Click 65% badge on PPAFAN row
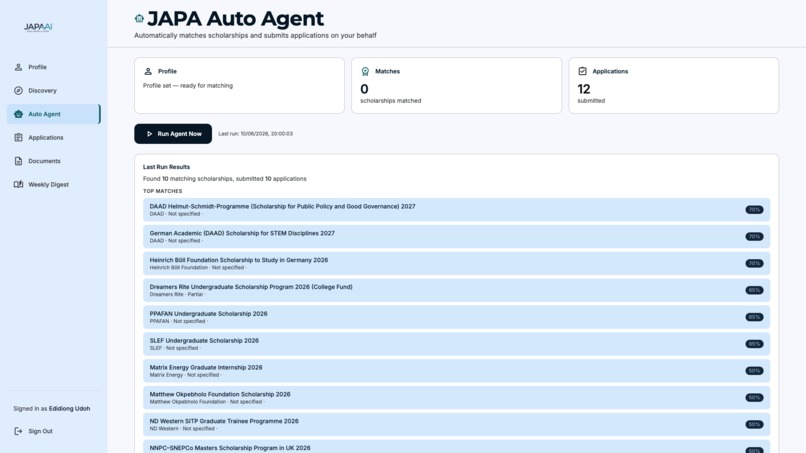Image resolution: width=806 pixels, height=453 pixels. (754, 317)
